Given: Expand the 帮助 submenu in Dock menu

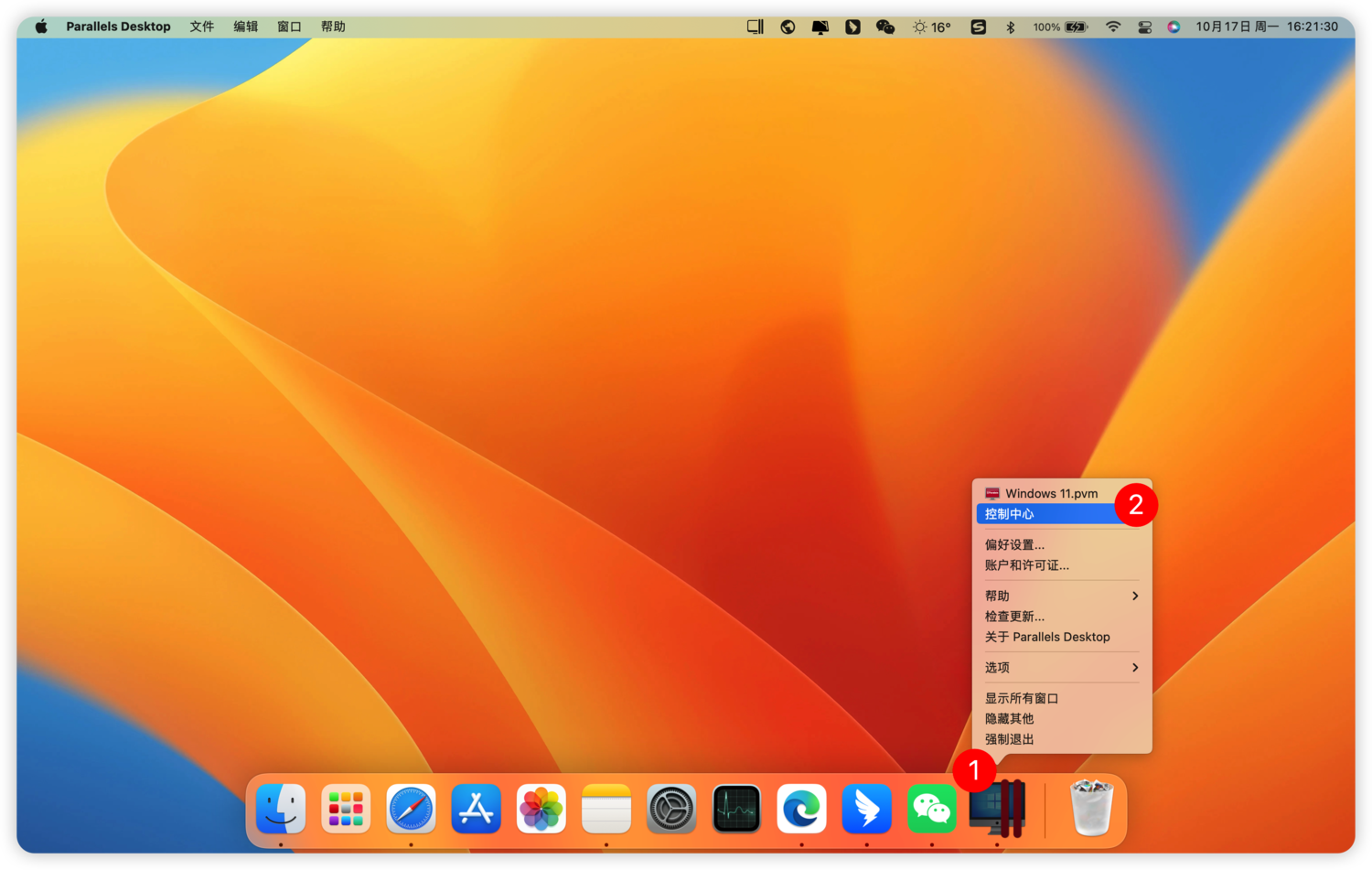Looking at the screenshot, I should pos(1062,596).
